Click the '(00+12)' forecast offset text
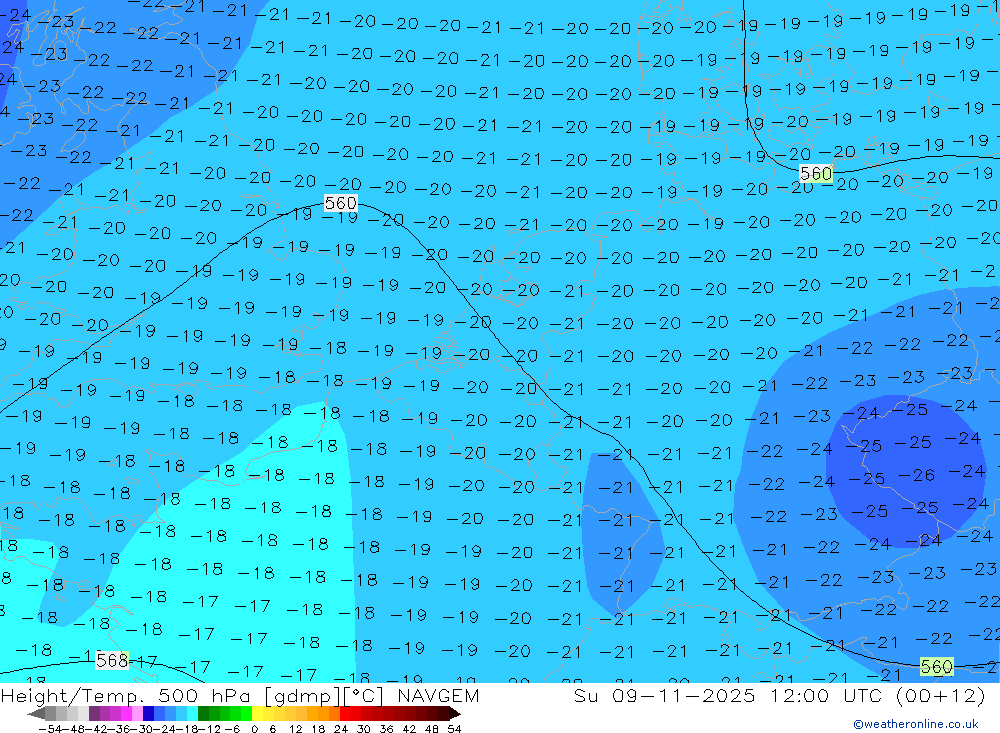This screenshot has height=733, width=1000. tap(941, 695)
